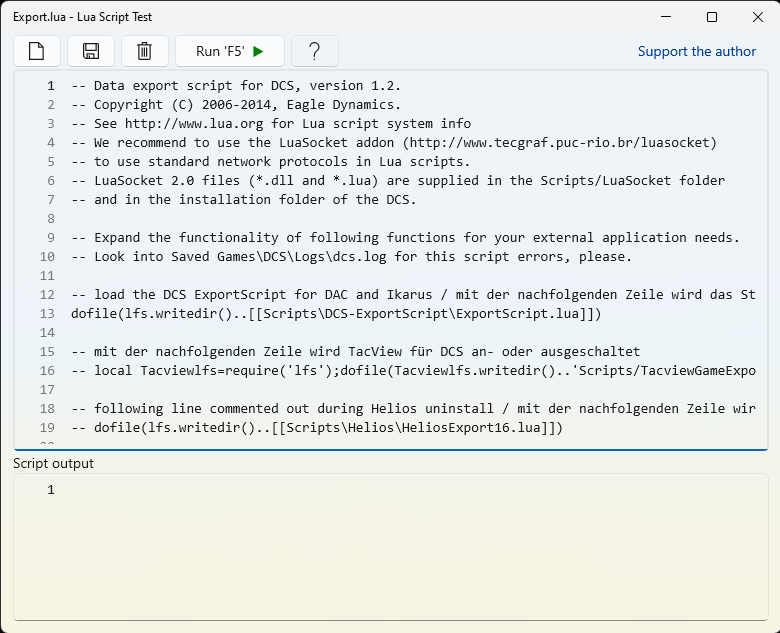The image size is (780, 633).
Task: Save the script using floppy disk icon
Action: tap(91, 51)
